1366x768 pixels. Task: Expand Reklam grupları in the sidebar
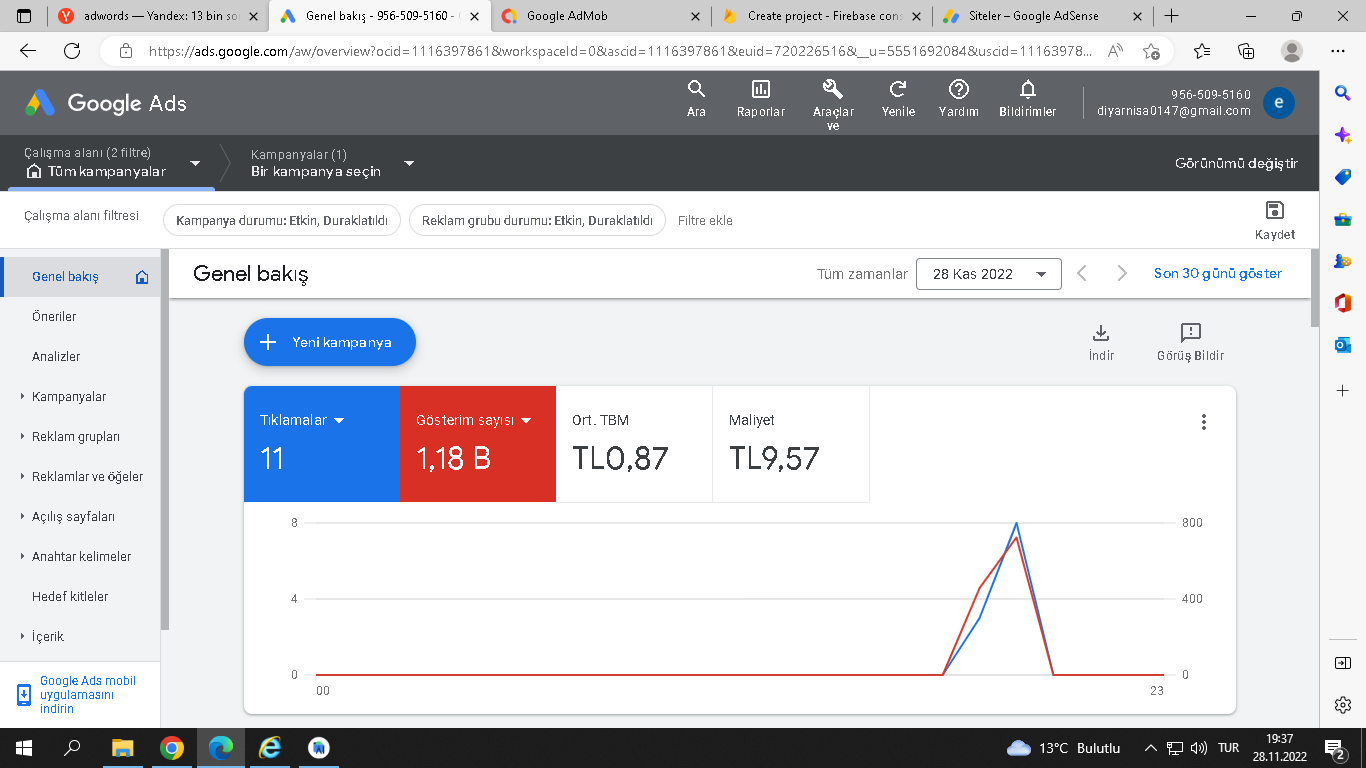22,437
